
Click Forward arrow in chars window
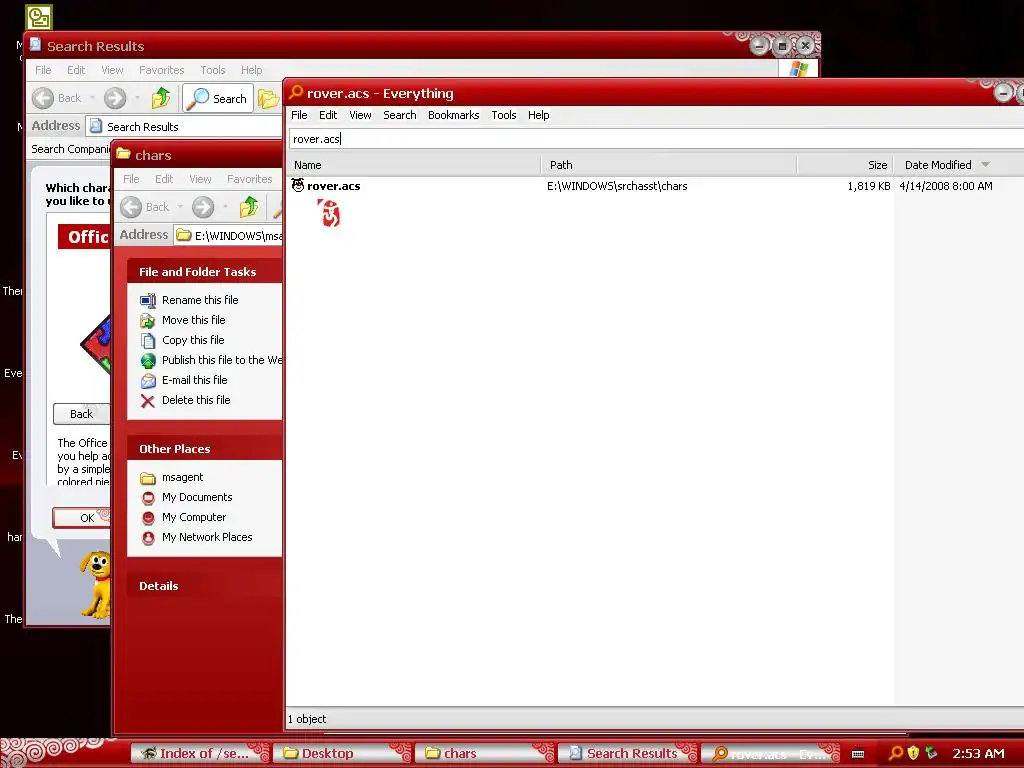coord(203,207)
